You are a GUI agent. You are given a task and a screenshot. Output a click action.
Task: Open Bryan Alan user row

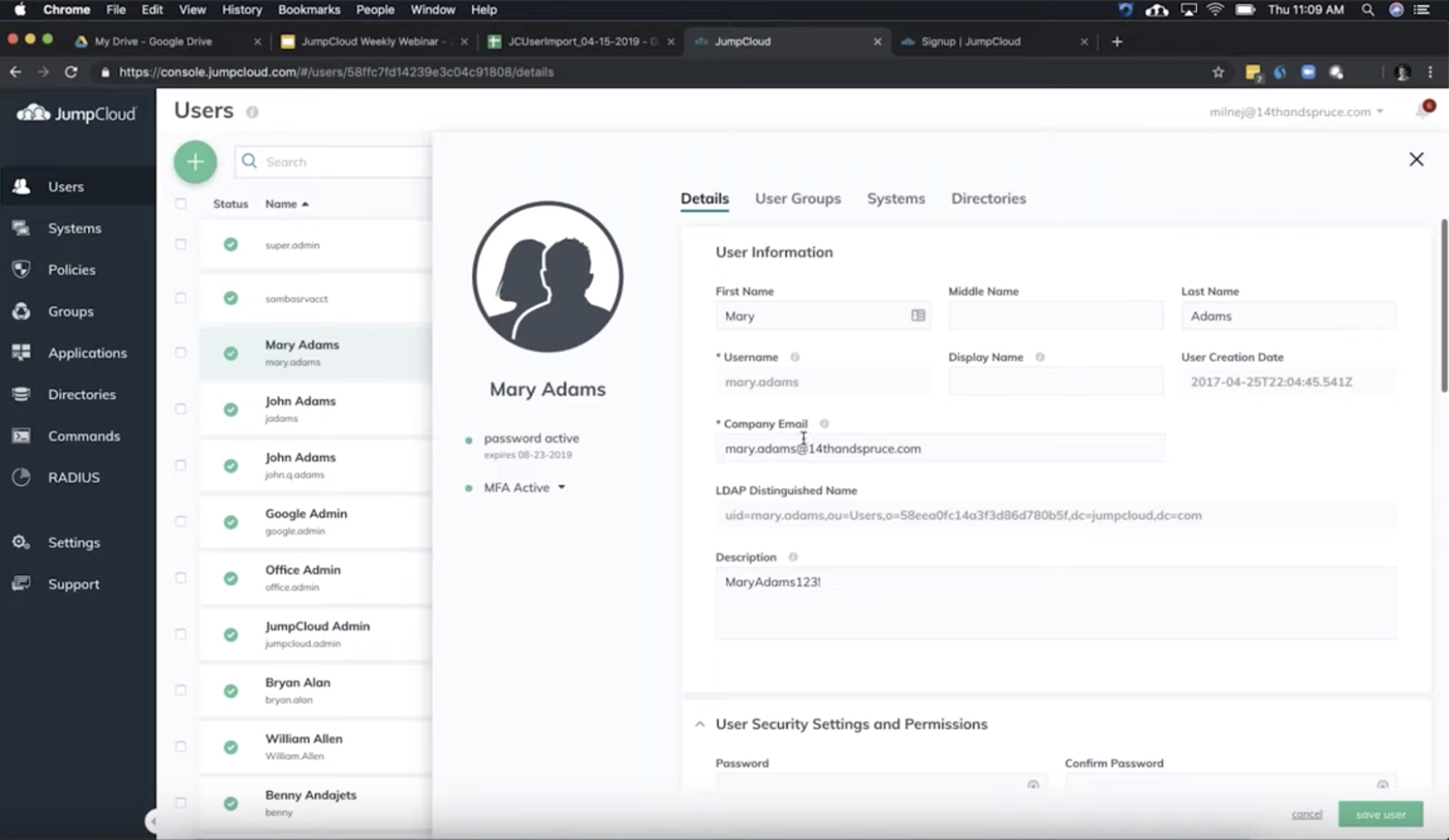[315, 690]
